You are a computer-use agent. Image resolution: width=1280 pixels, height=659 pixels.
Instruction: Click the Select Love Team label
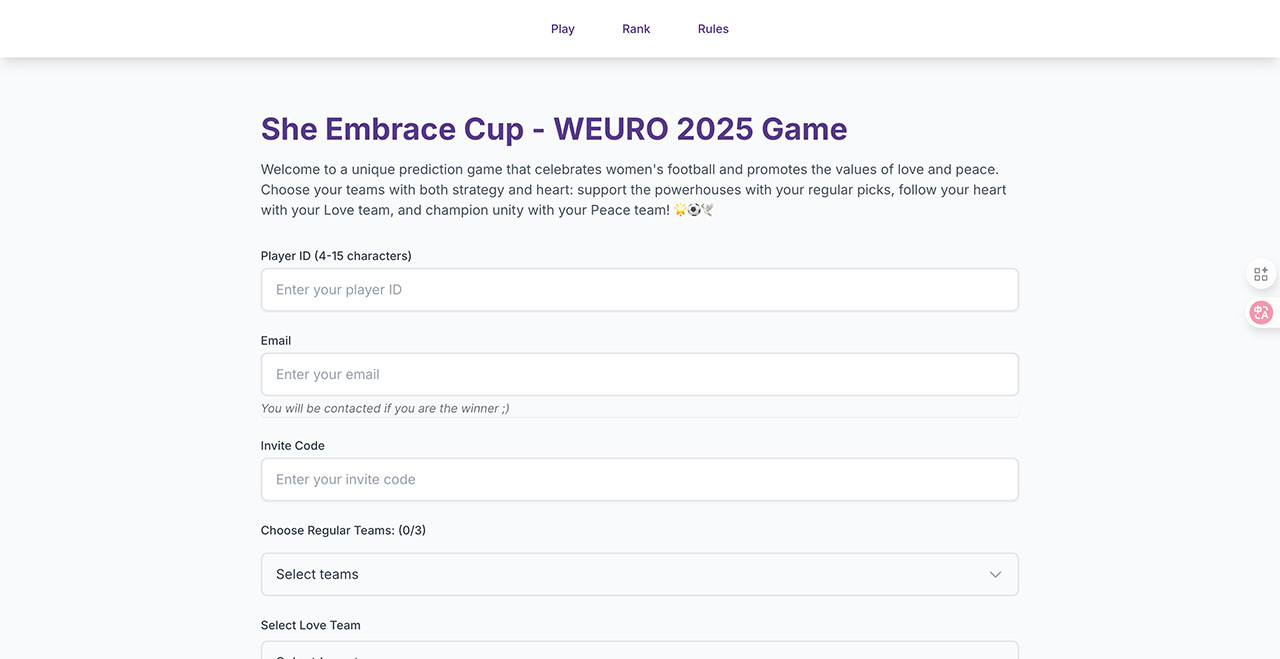(311, 626)
